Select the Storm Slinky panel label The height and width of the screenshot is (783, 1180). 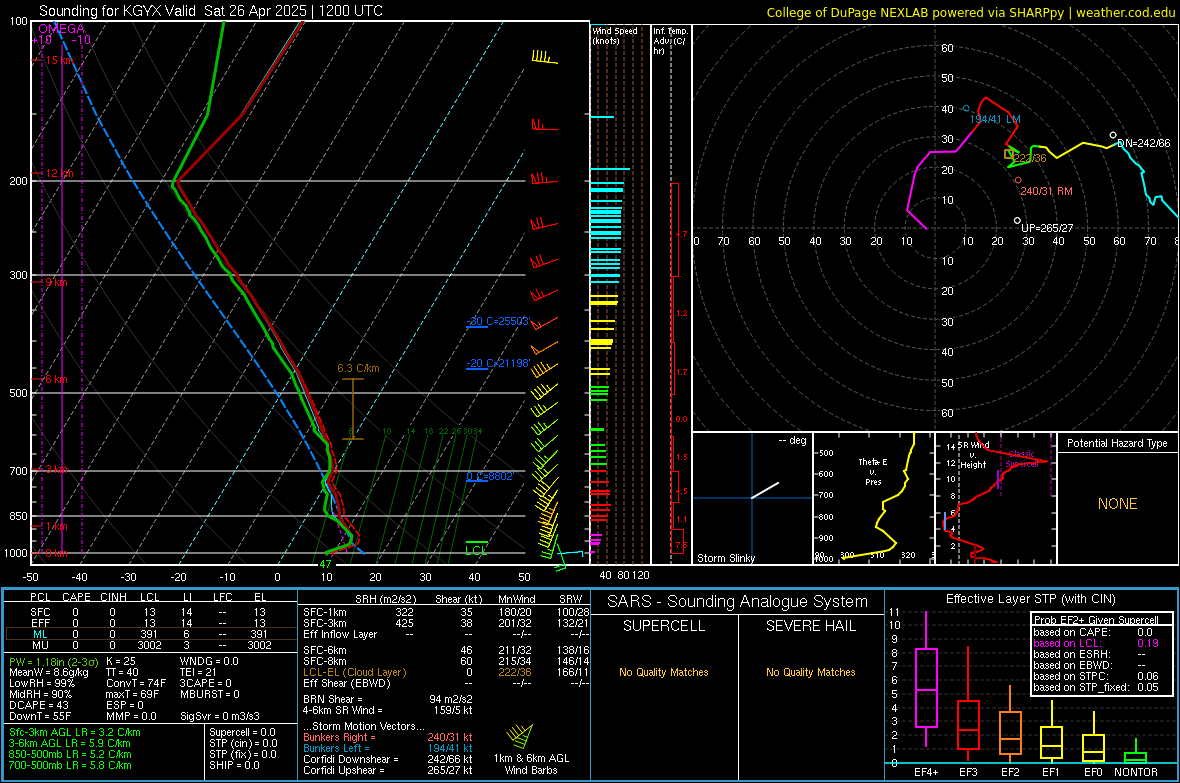click(725, 558)
